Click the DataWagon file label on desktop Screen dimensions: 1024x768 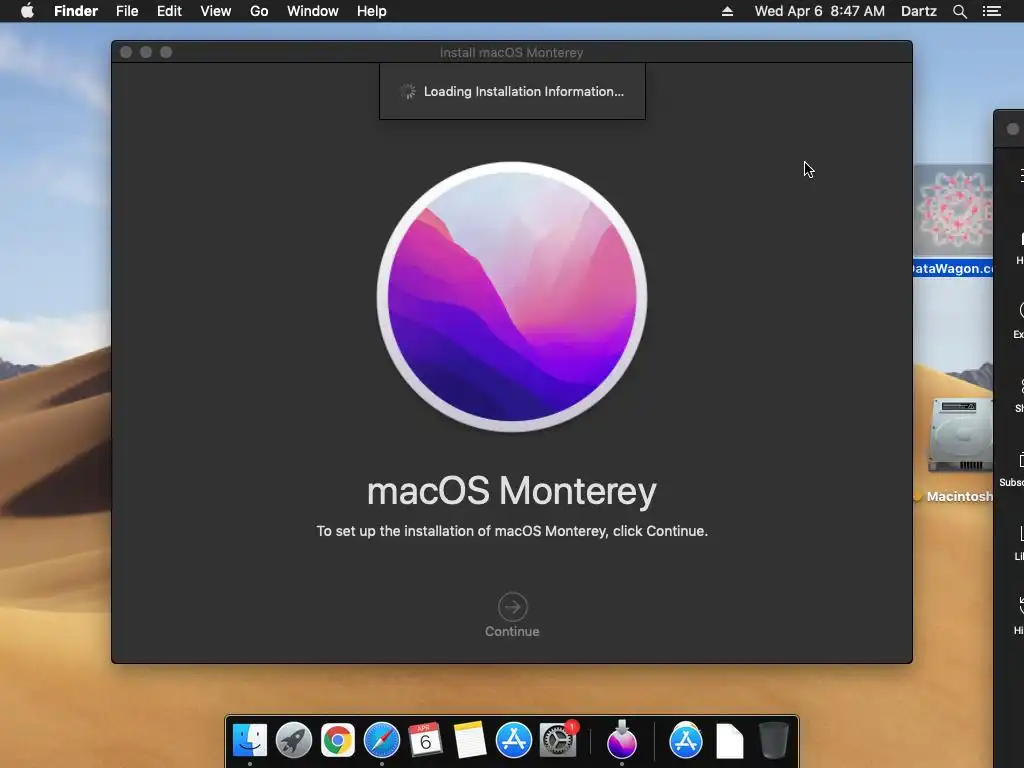click(x=953, y=268)
